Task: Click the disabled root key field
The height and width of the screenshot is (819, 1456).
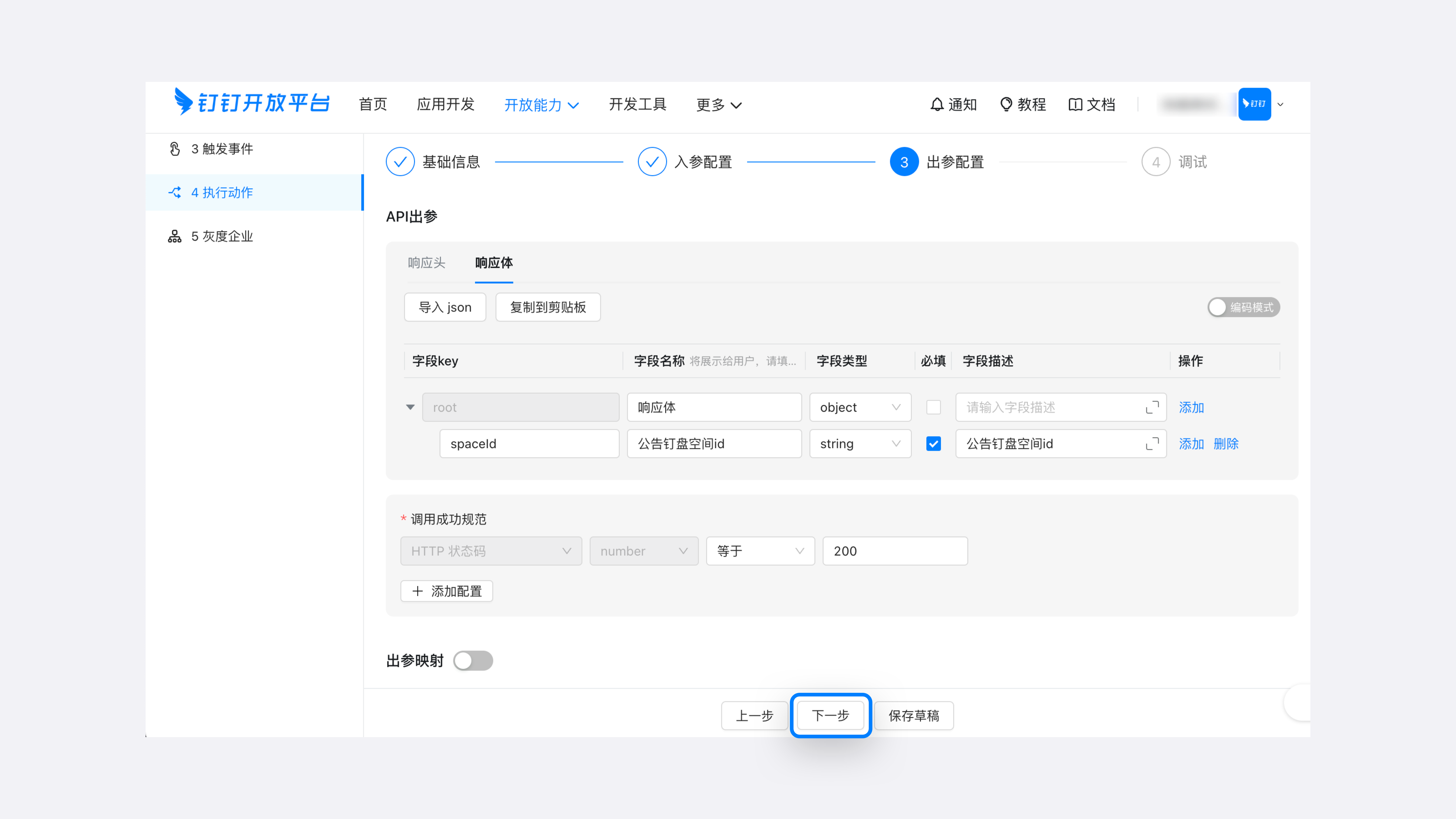Action: point(520,407)
